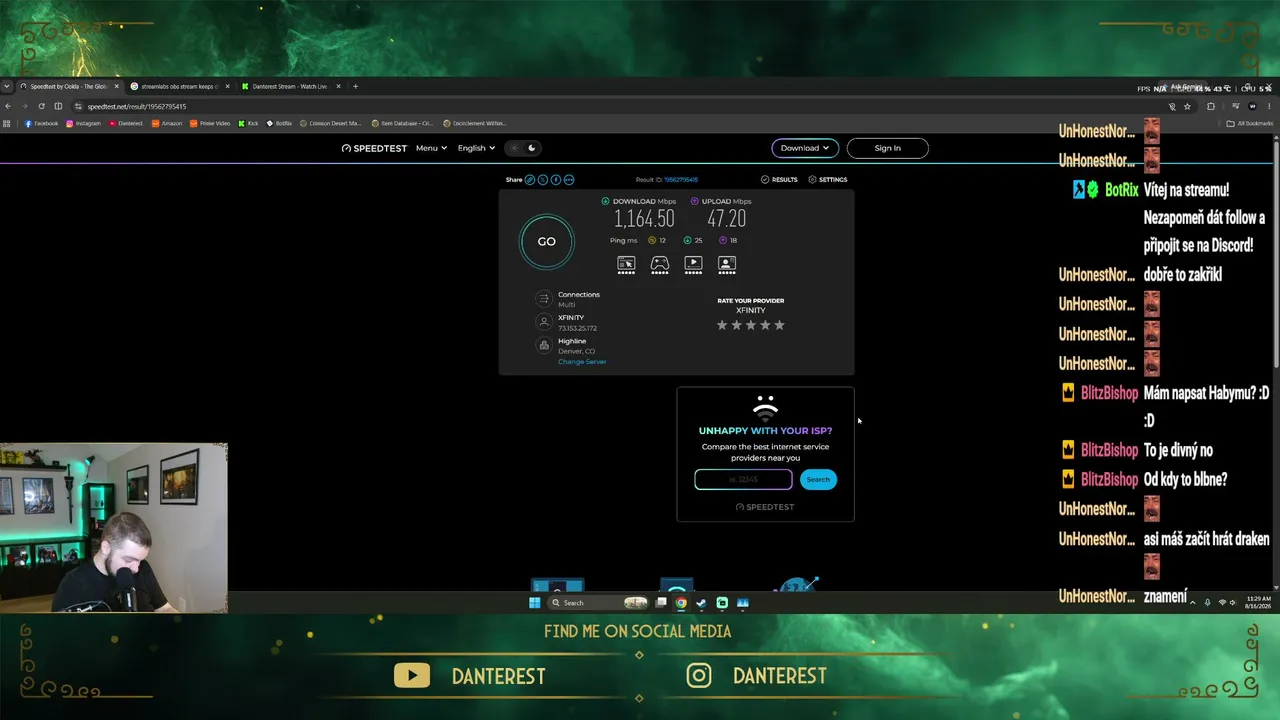Open the Chrome apps grid icon
The image size is (1280, 720).
point(7,124)
